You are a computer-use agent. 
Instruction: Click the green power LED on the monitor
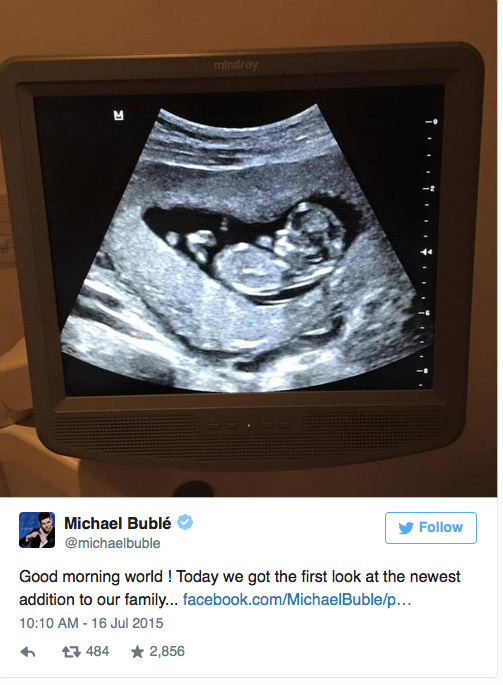249,425
